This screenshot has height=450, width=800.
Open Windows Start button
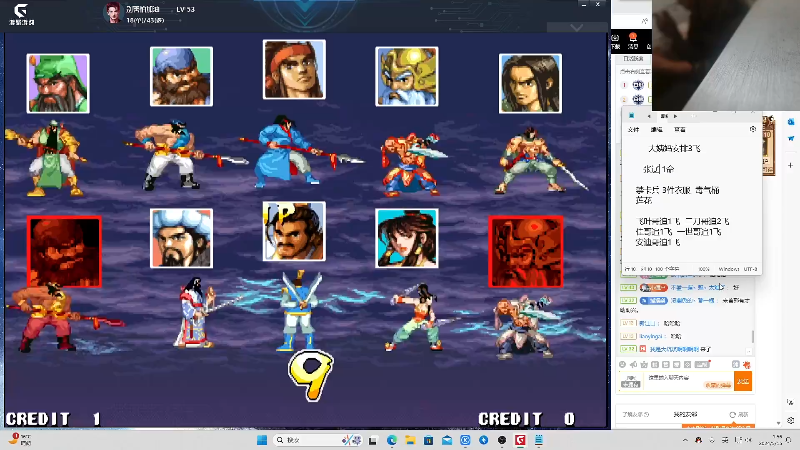[262, 440]
